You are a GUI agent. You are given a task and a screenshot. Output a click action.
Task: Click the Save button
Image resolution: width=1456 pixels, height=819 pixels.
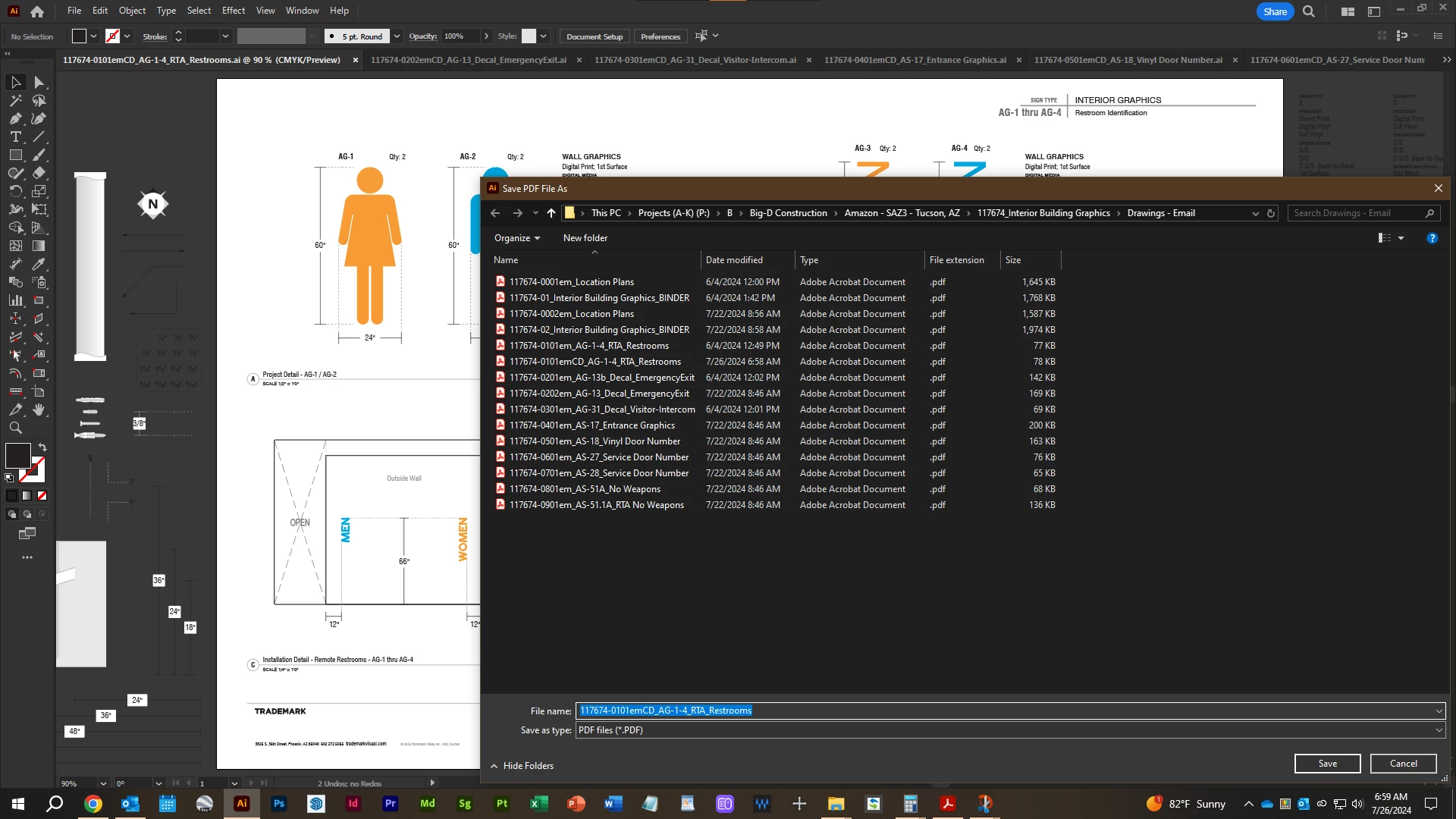tap(1327, 764)
